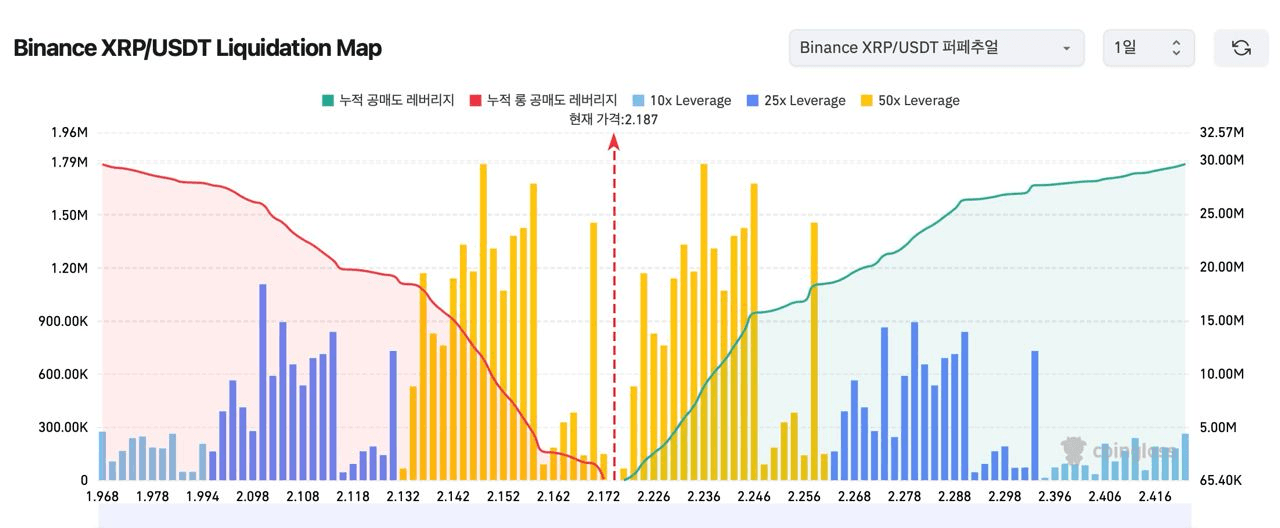Image resolution: width=1280 pixels, height=528 pixels.
Task: Click the 현재 가격:2.187 label
Action: point(613,120)
